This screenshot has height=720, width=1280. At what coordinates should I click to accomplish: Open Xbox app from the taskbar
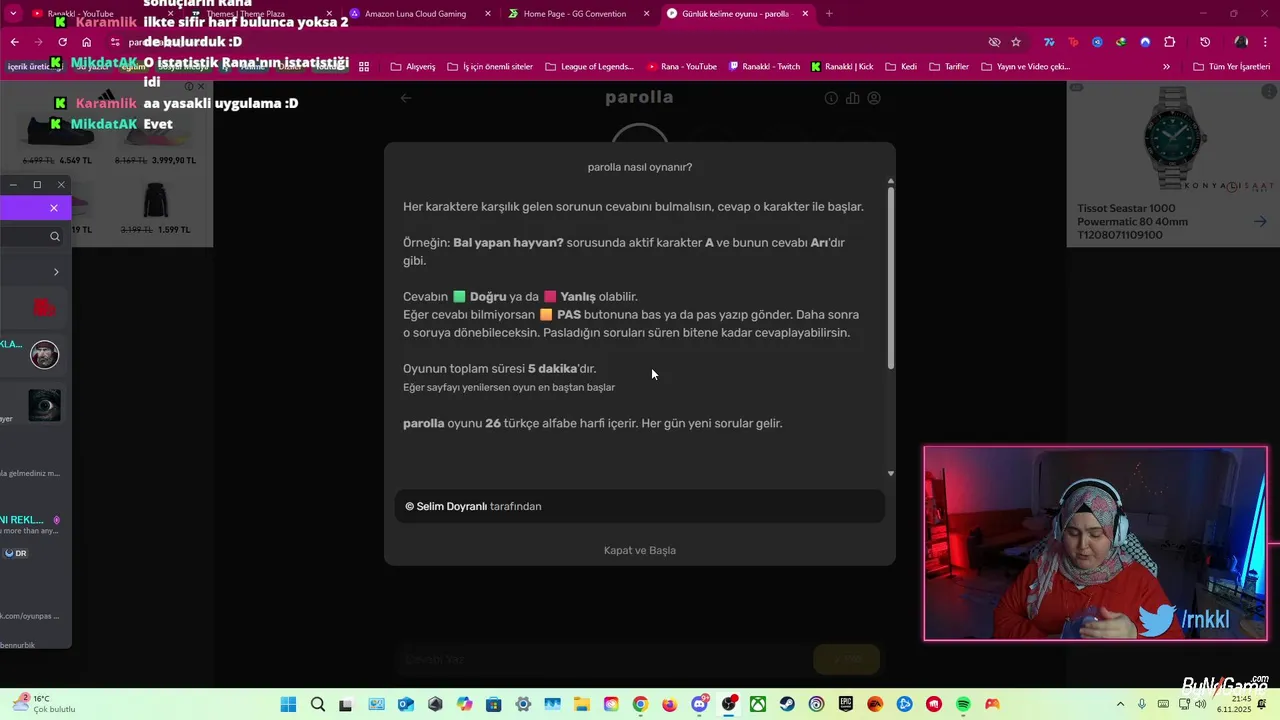(x=758, y=704)
